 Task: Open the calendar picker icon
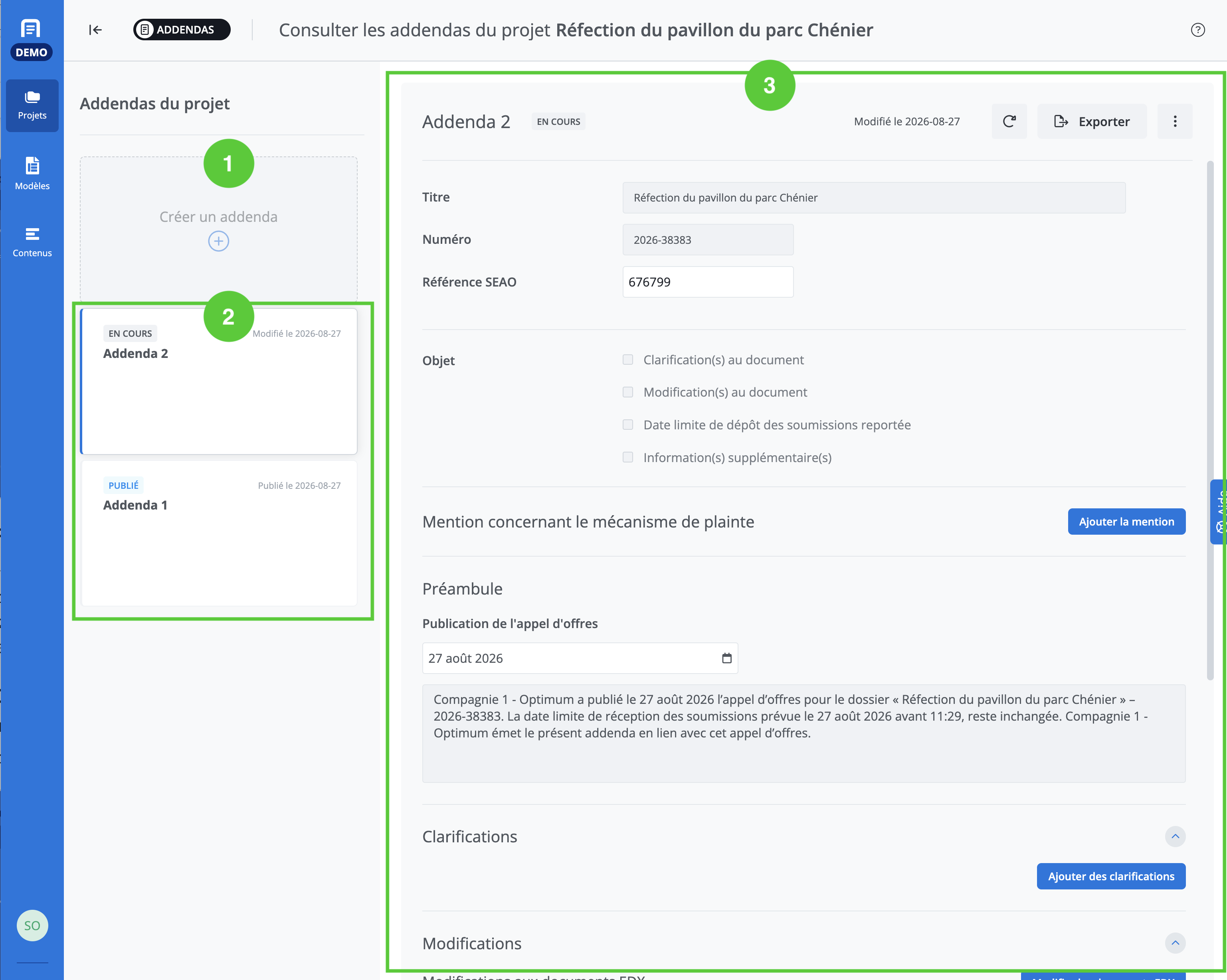pyautogui.click(x=726, y=658)
